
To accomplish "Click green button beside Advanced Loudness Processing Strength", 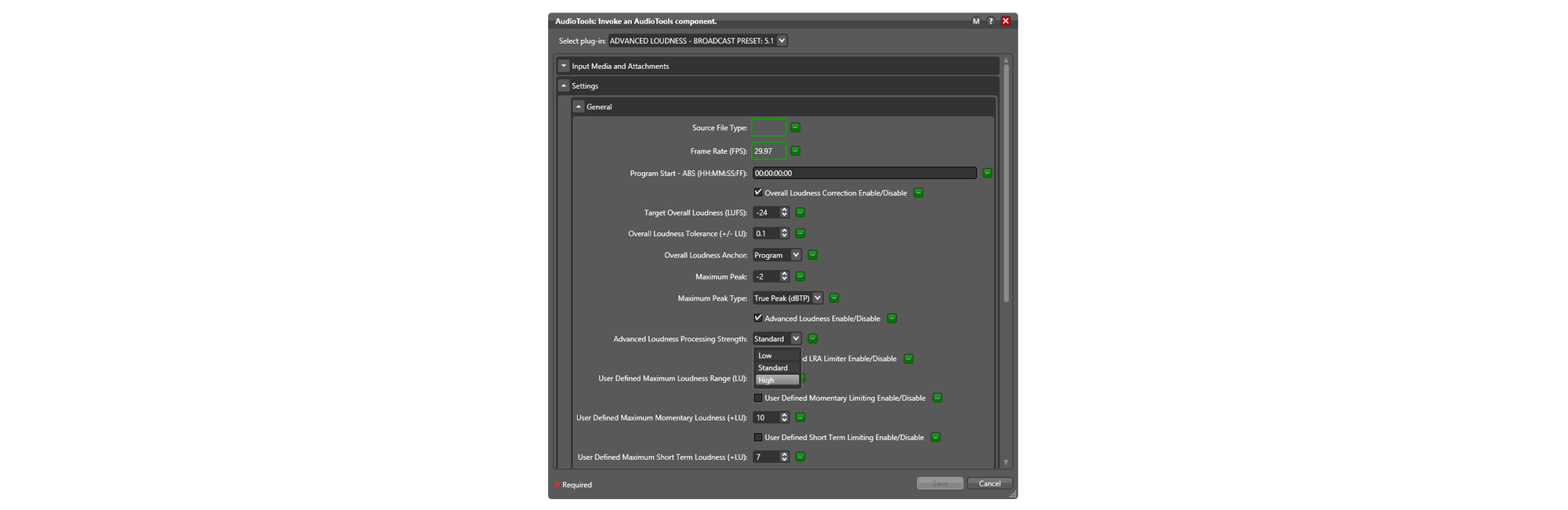I will [812, 339].
